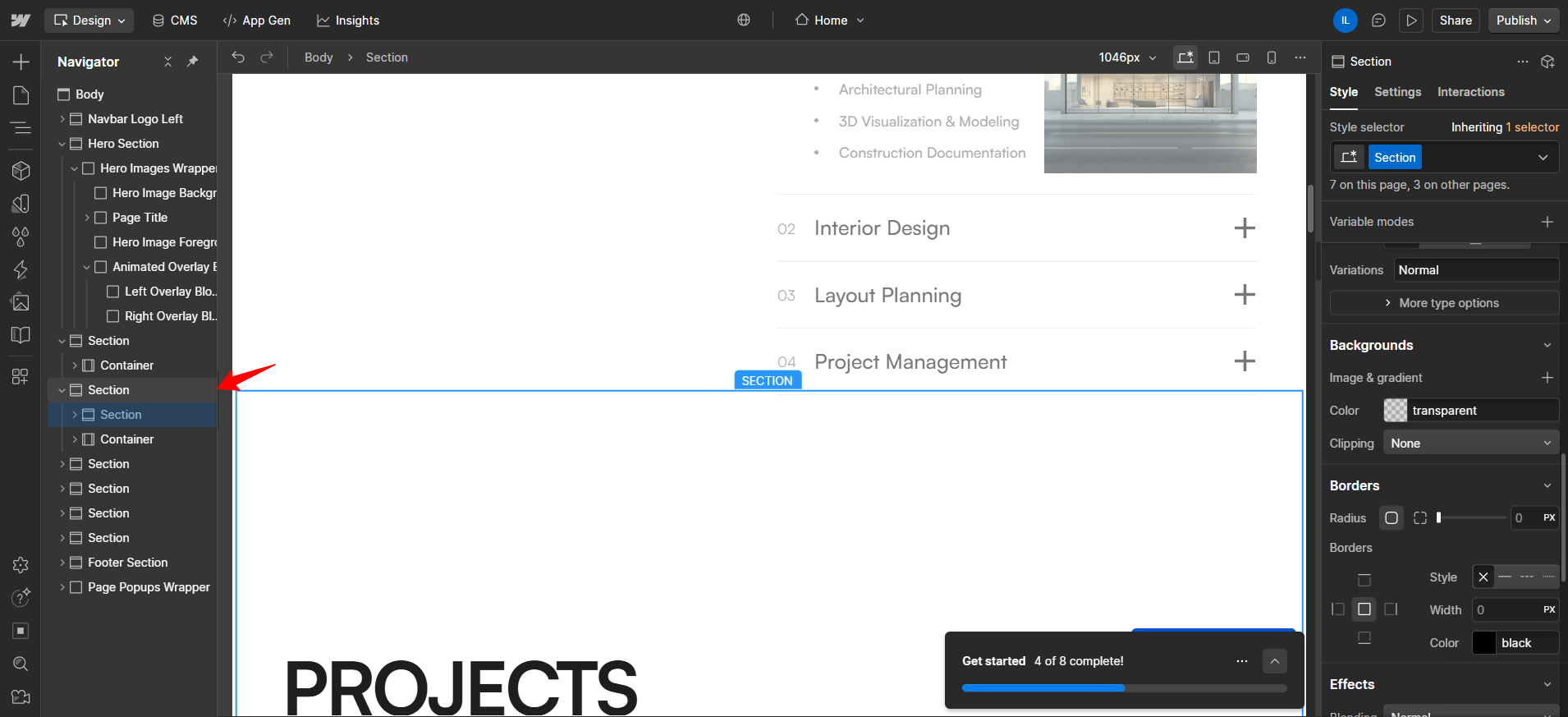Open the Apps grid panel
This screenshot has width=1568, height=717.
tap(21, 376)
